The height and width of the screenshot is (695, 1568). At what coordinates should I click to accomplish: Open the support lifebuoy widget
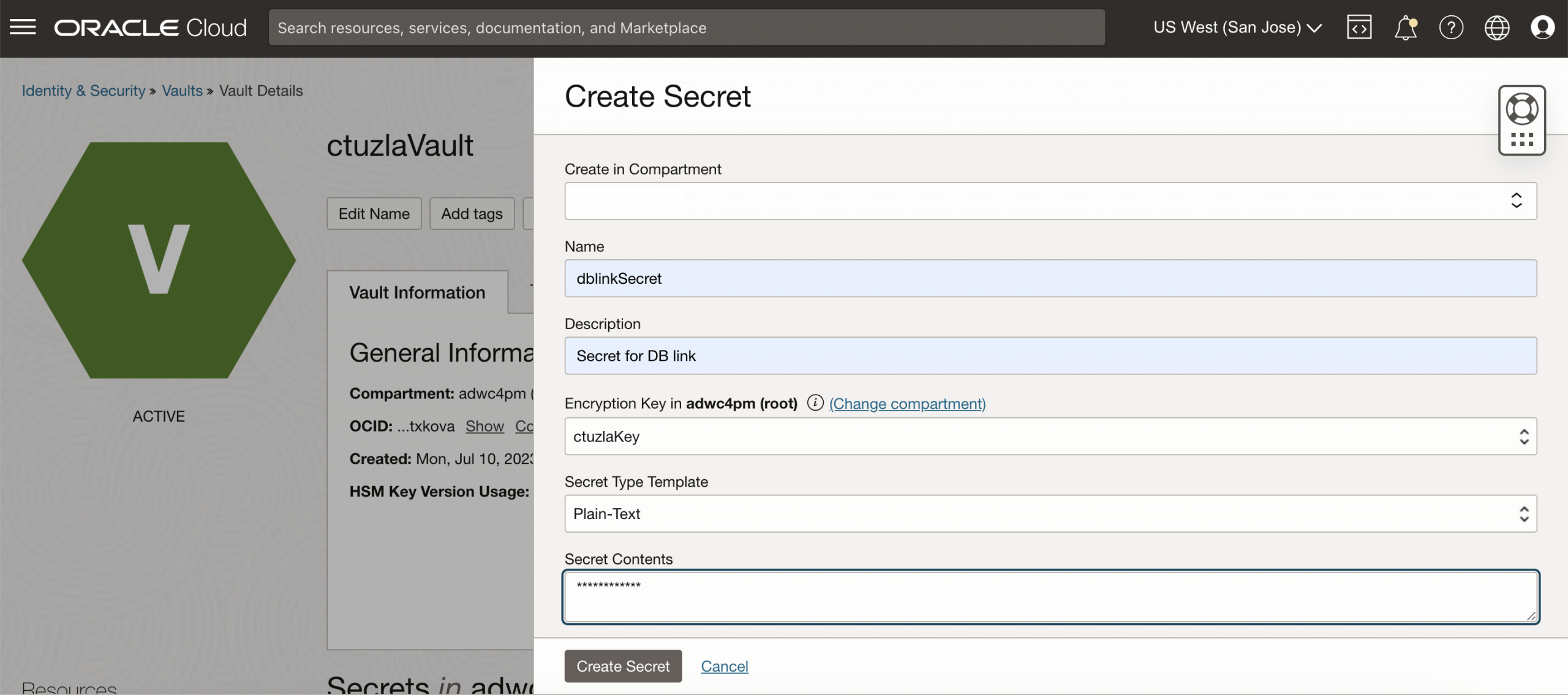pyautogui.click(x=1523, y=108)
